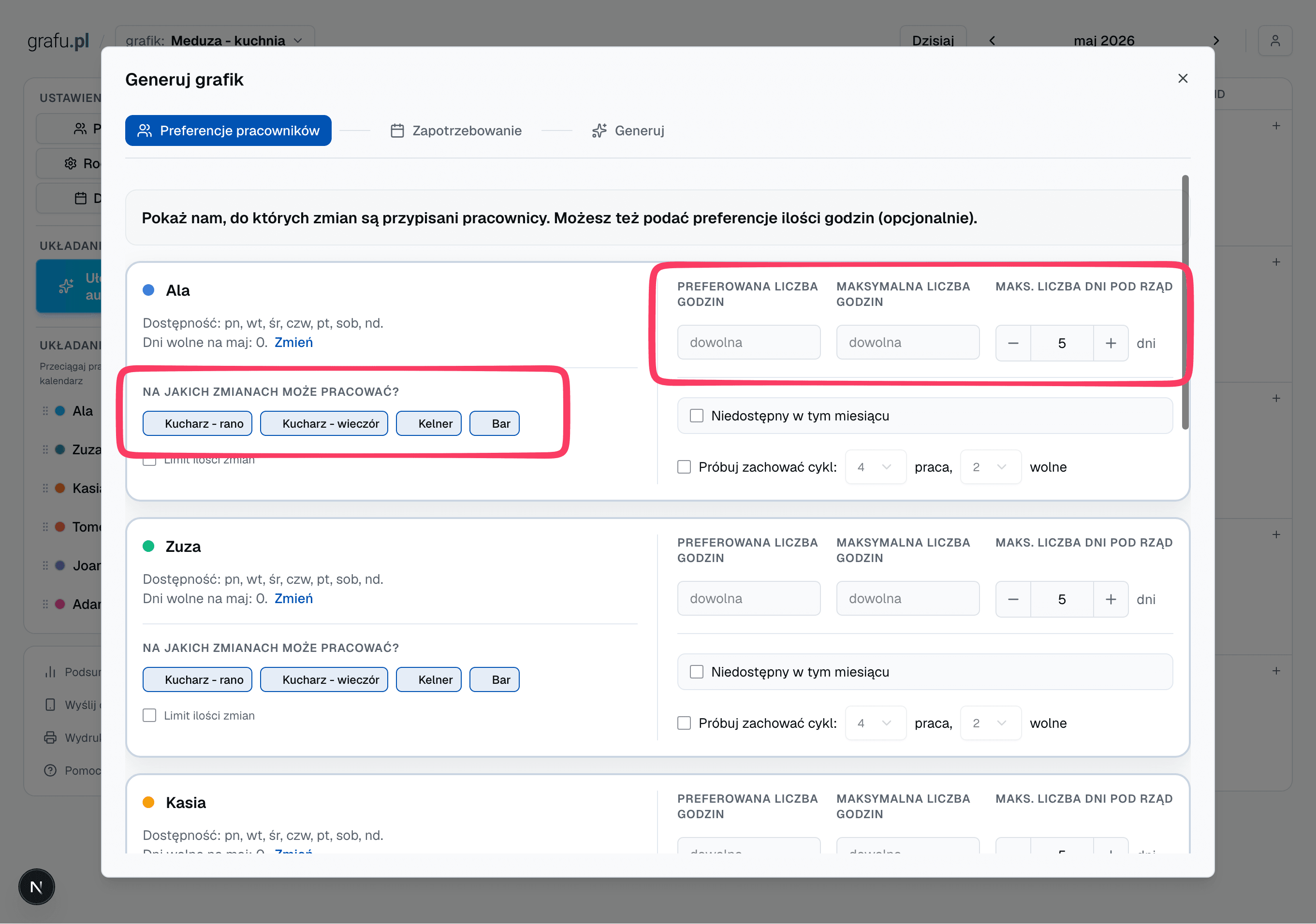Screen dimensions: 1316x924
Task: Enable Próbuj zachować cykl for Ala
Action: point(684,467)
